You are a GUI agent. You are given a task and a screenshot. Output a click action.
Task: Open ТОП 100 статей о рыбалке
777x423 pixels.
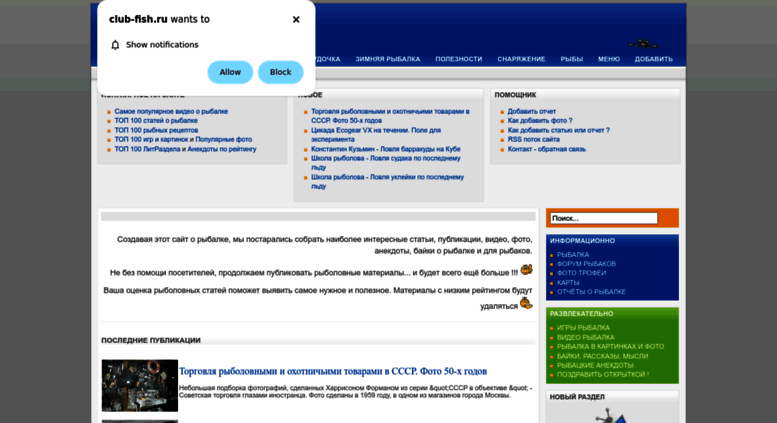click(x=156, y=120)
